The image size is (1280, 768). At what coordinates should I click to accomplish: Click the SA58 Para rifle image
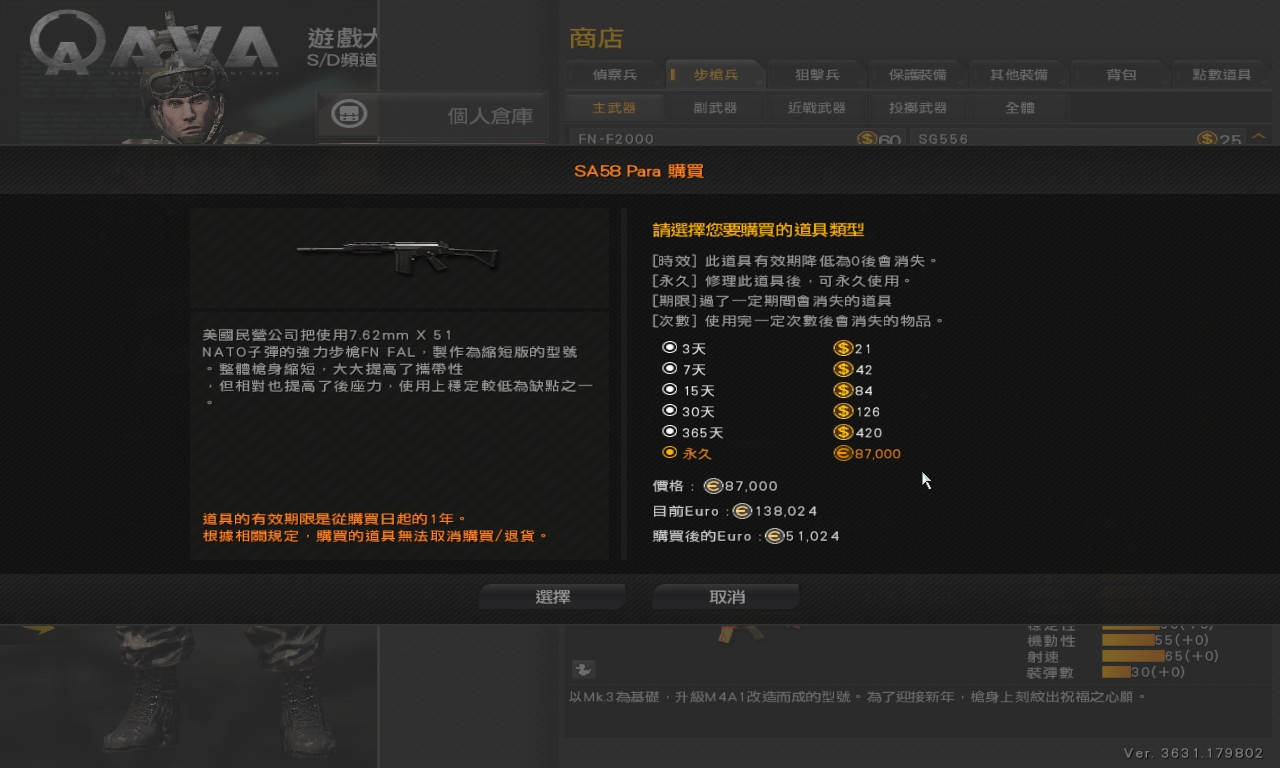pos(398,255)
